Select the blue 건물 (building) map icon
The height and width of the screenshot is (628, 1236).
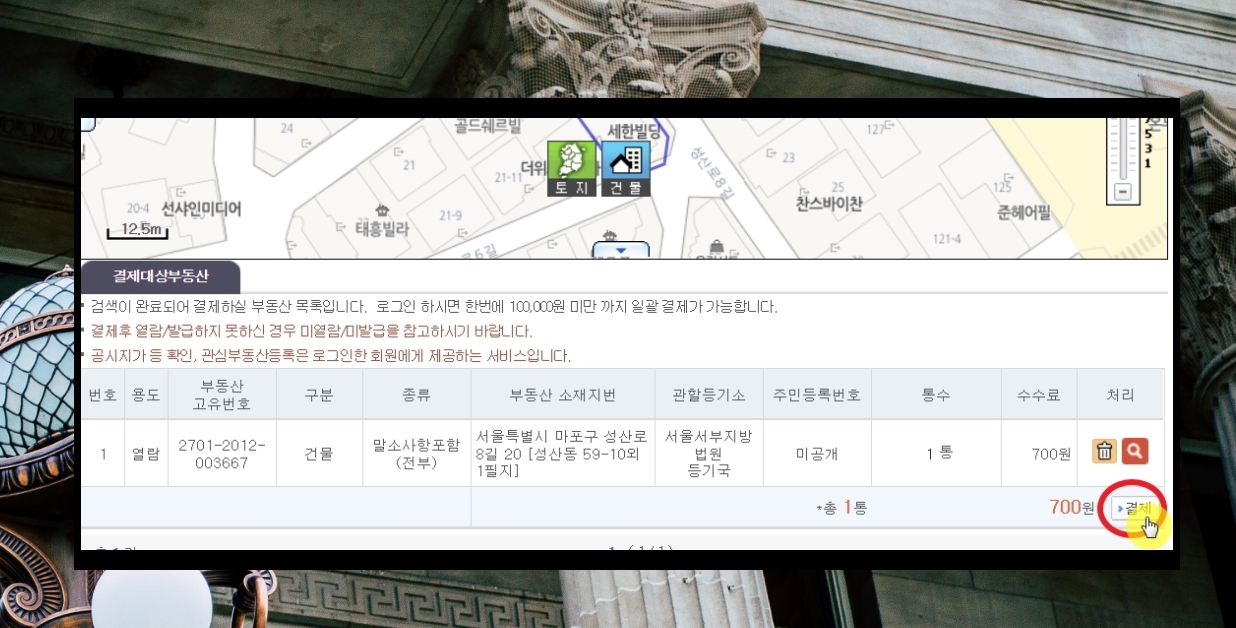click(x=626, y=168)
